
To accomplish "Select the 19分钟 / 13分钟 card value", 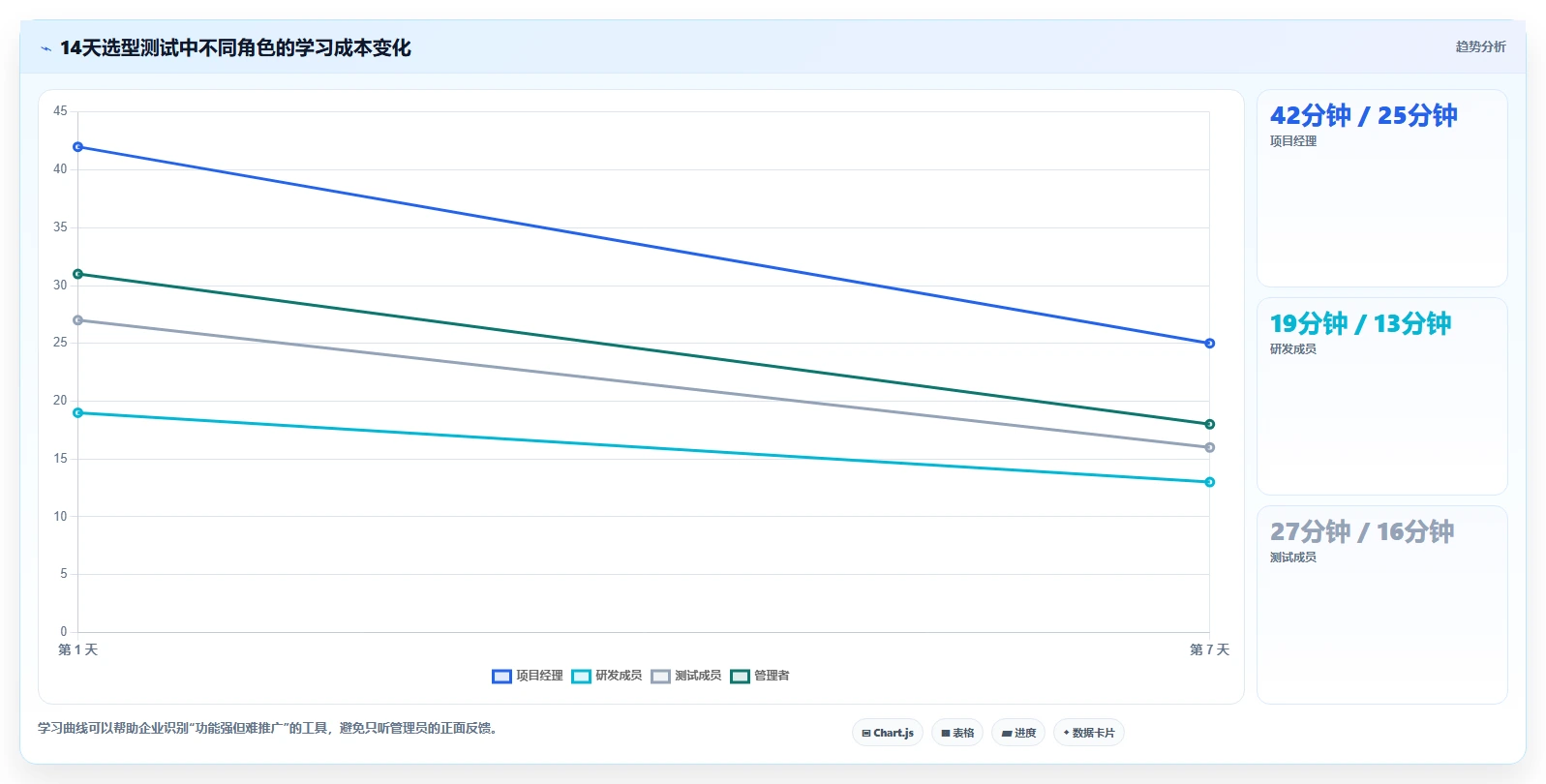I will pos(1360,323).
